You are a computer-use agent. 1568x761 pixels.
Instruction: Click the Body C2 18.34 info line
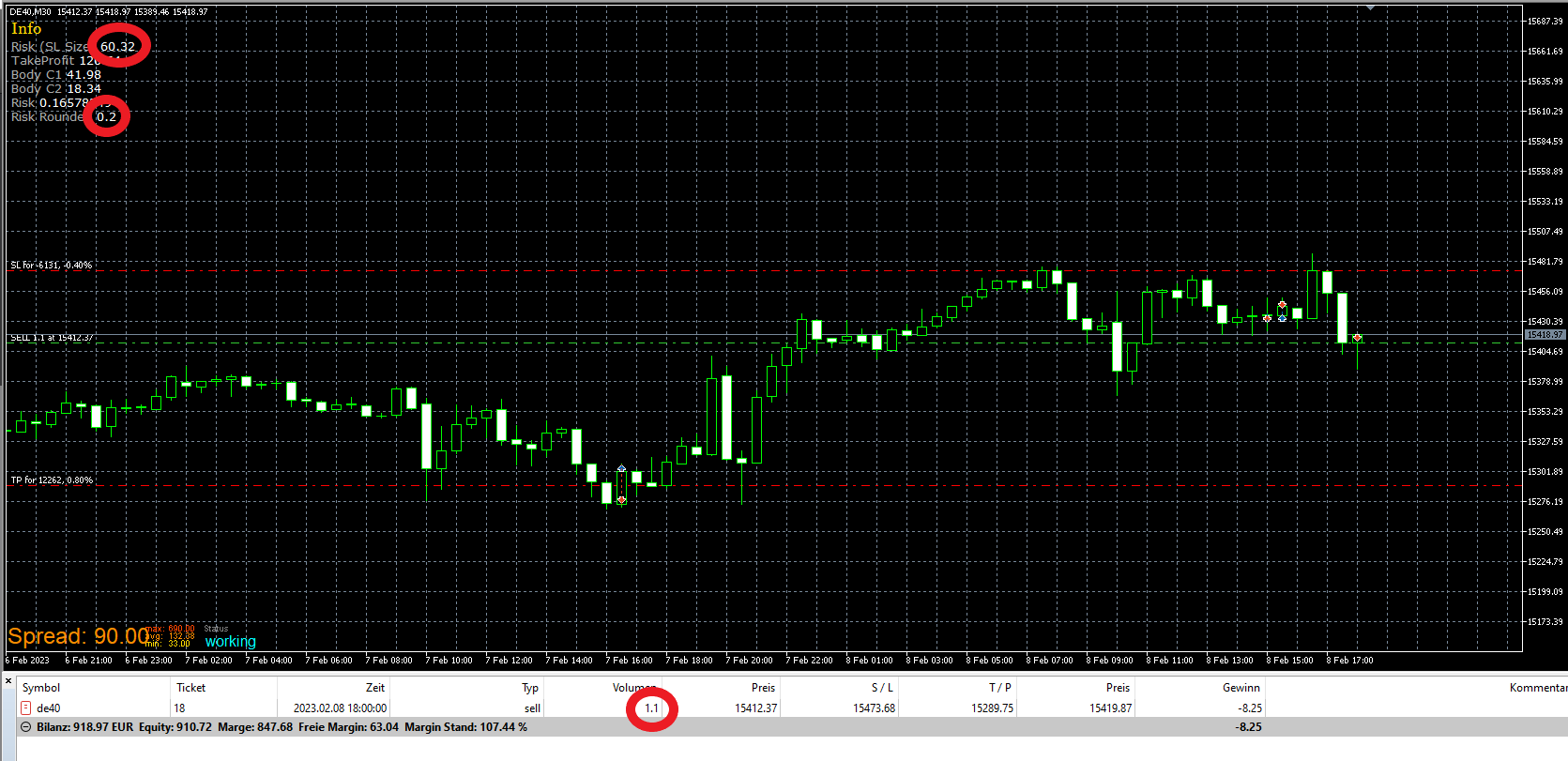(x=55, y=89)
